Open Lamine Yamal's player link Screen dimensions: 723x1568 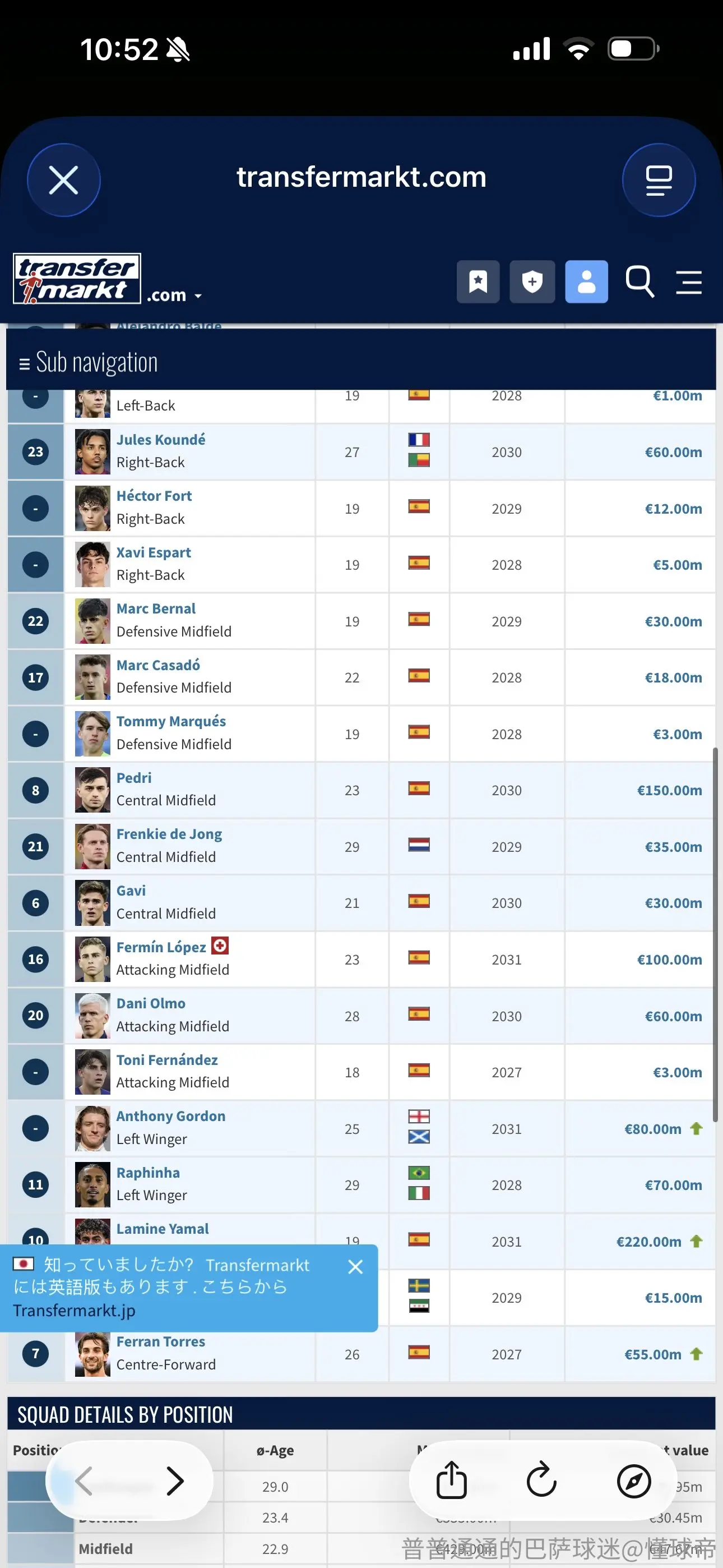click(x=163, y=1228)
